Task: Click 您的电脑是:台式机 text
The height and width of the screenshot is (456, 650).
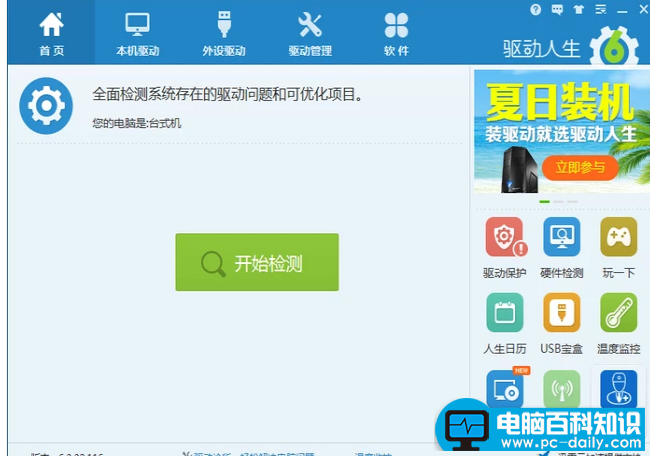Action: click(x=137, y=123)
